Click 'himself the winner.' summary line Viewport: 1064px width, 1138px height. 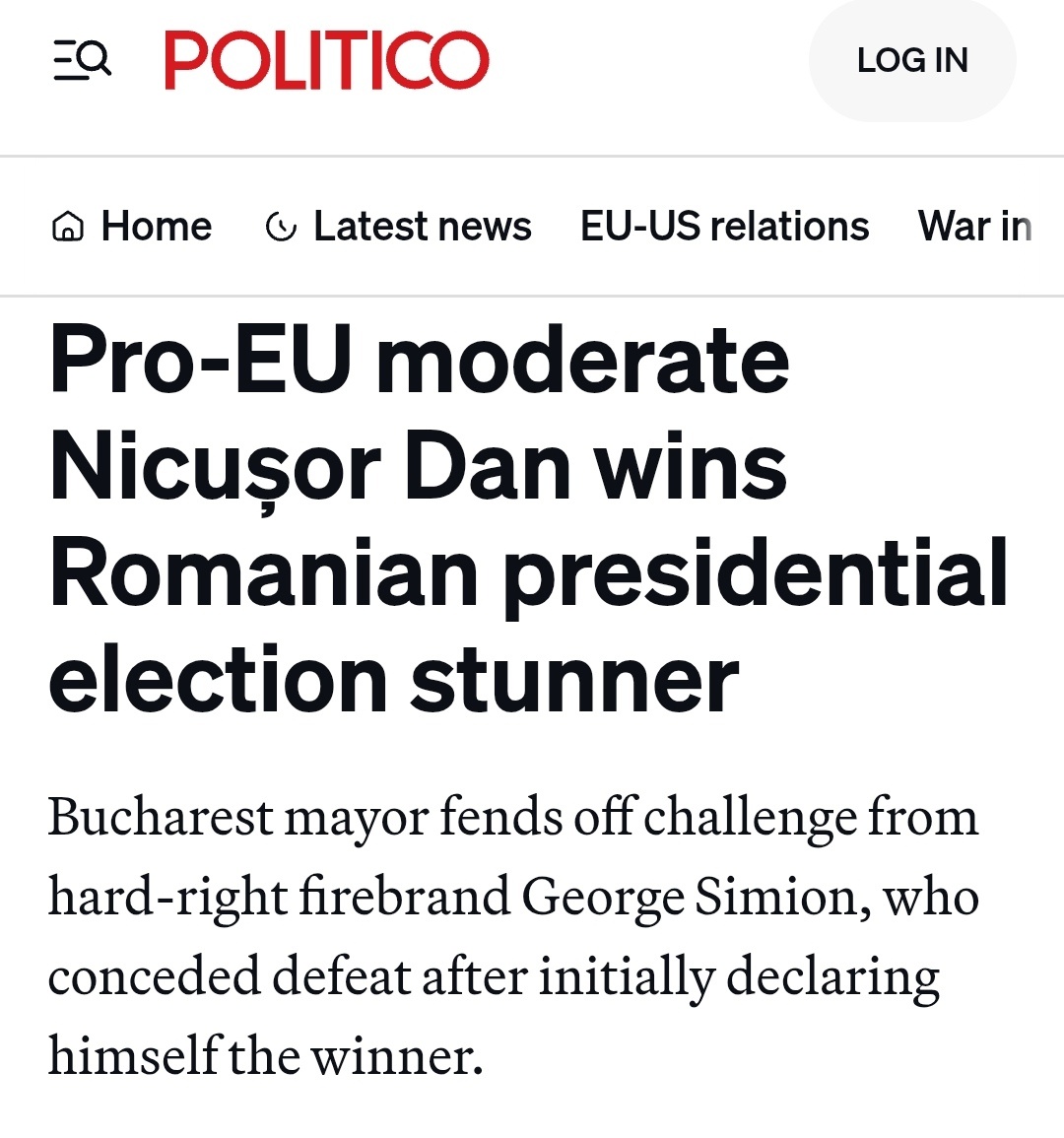coord(266,1056)
